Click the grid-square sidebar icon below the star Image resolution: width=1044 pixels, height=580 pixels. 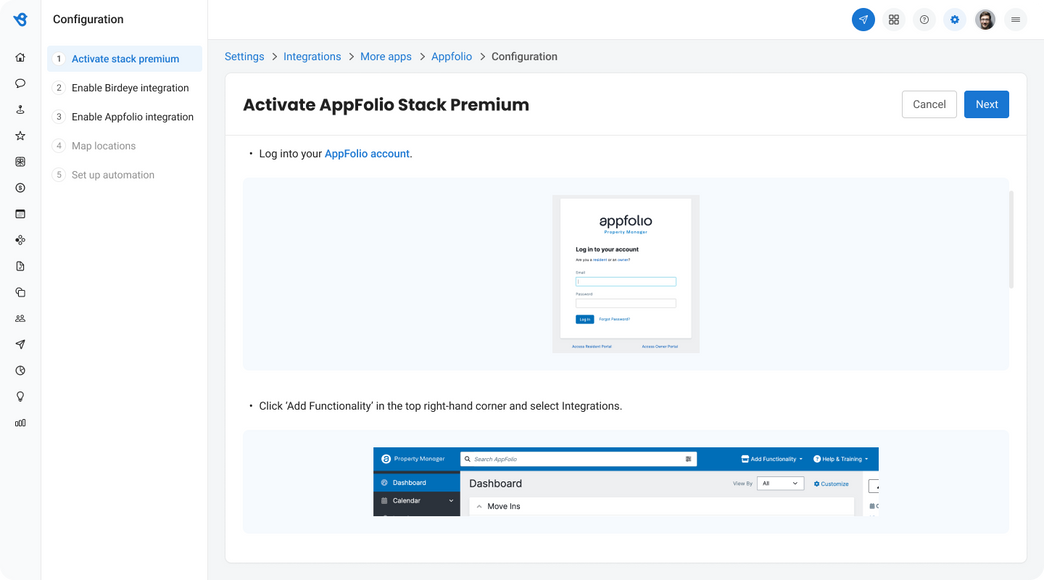point(20,162)
